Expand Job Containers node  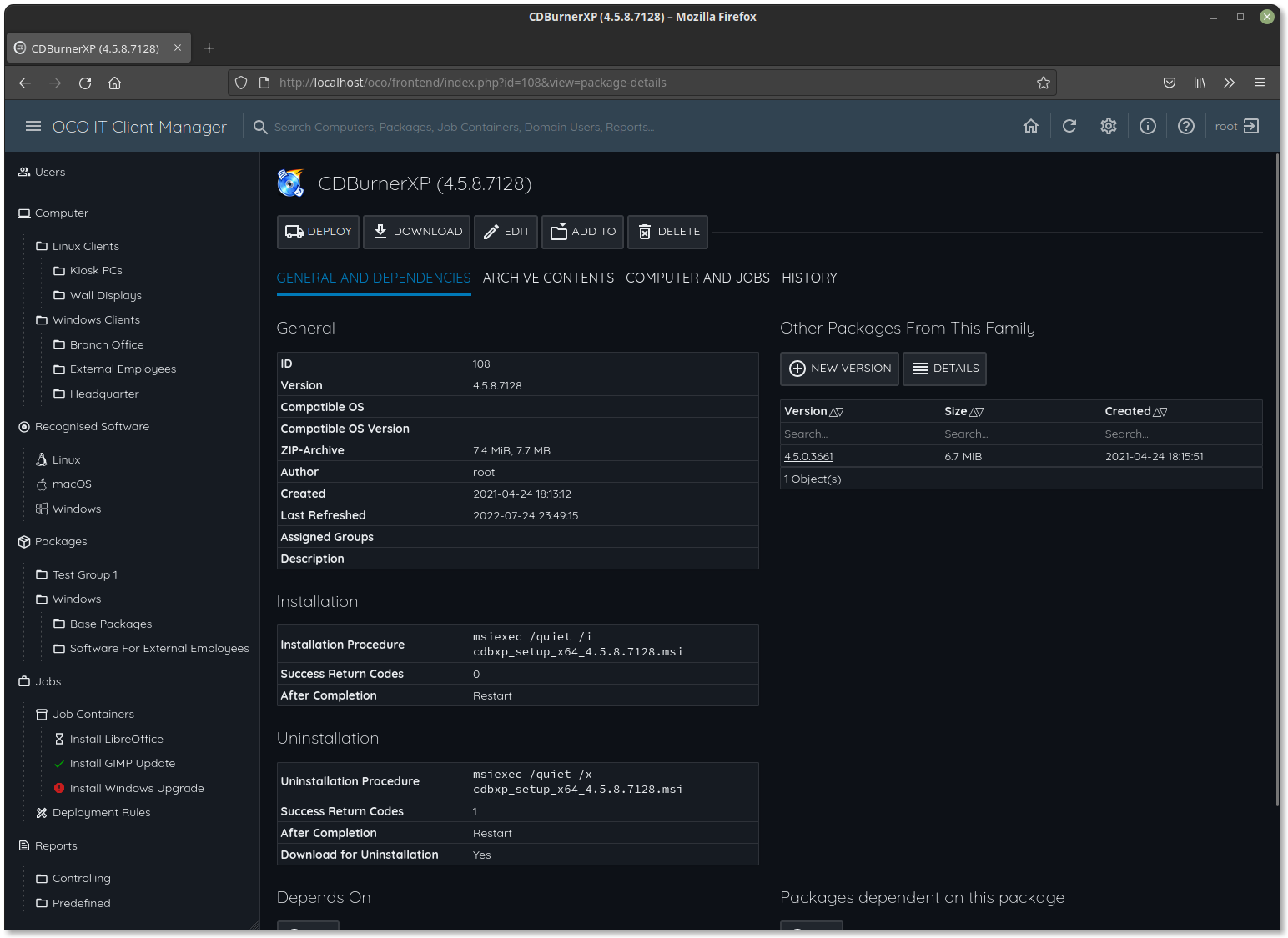tap(85, 714)
